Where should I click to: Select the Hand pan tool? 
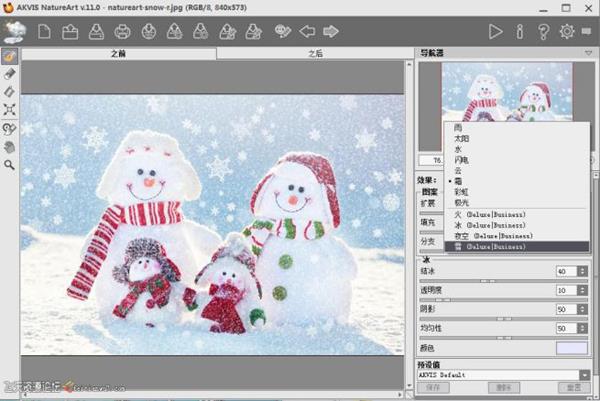pos(10,146)
